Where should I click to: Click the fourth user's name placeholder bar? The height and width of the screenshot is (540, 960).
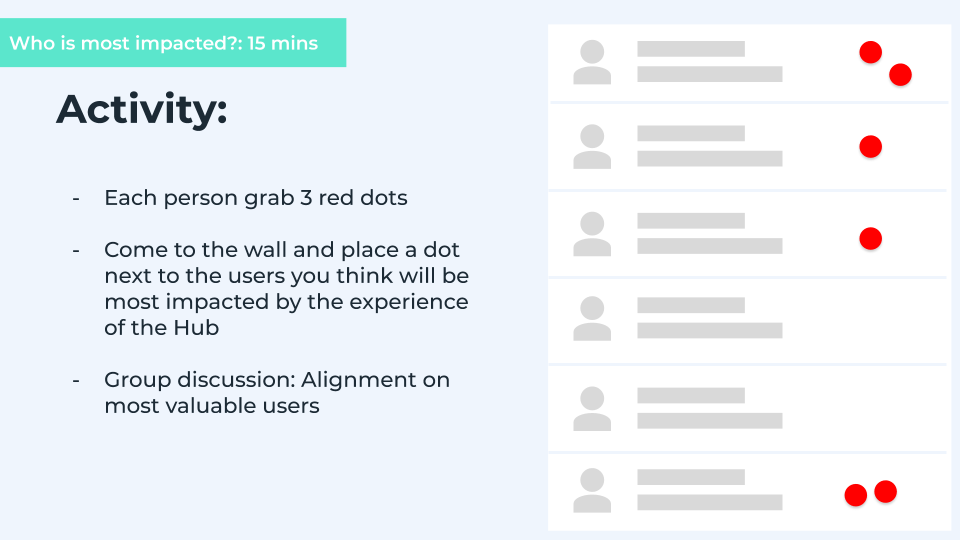(691, 305)
